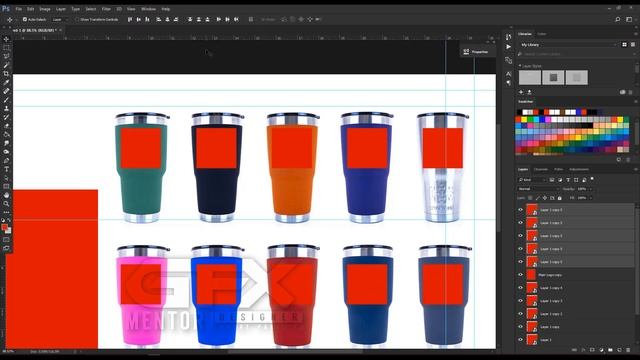Create new fill or adjustment layer
Viewport: 640px width, 360px height.
601,350
